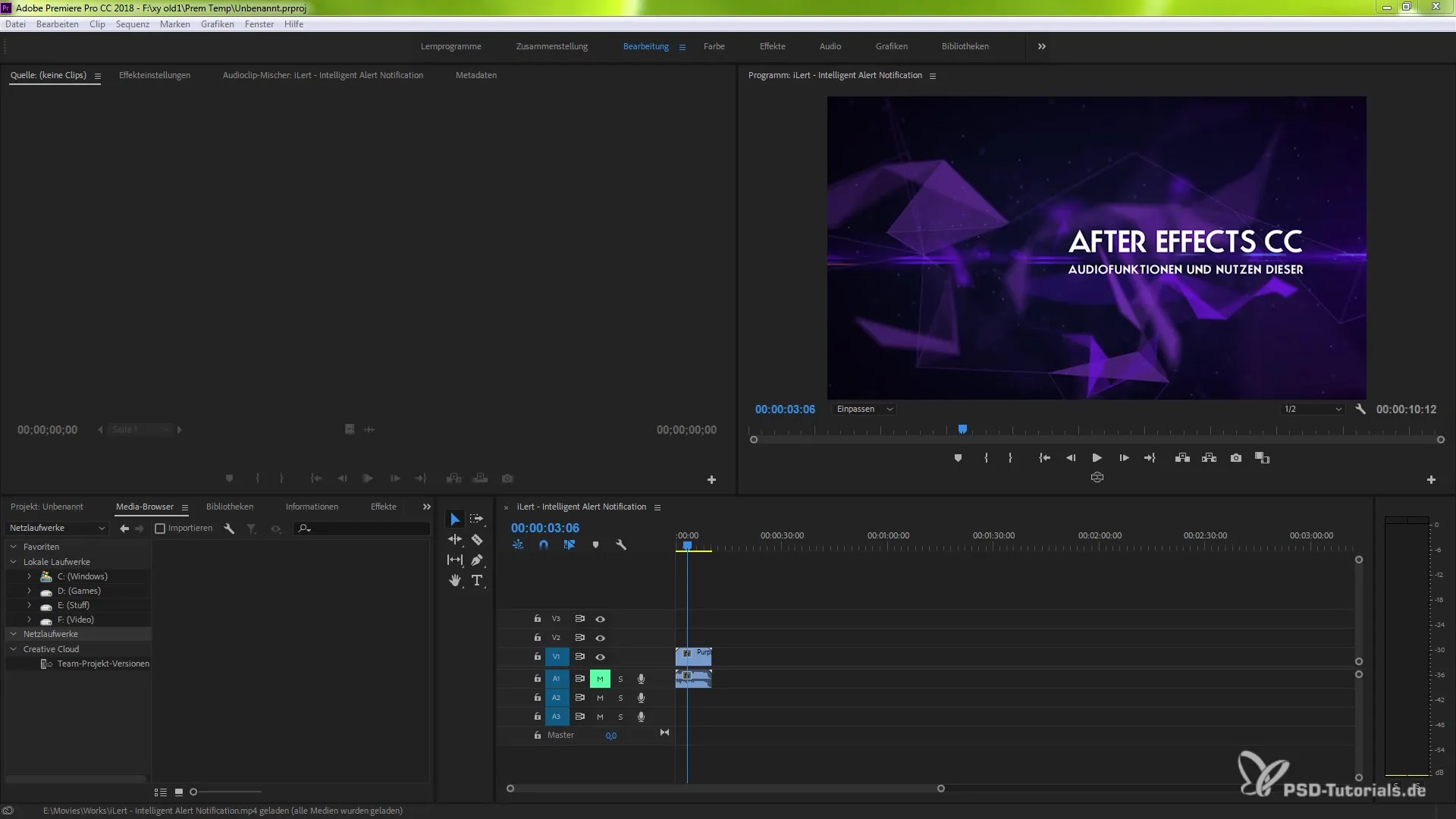Enable the Importieren checkbox
The image size is (1456, 819).
[x=160, y=529]
